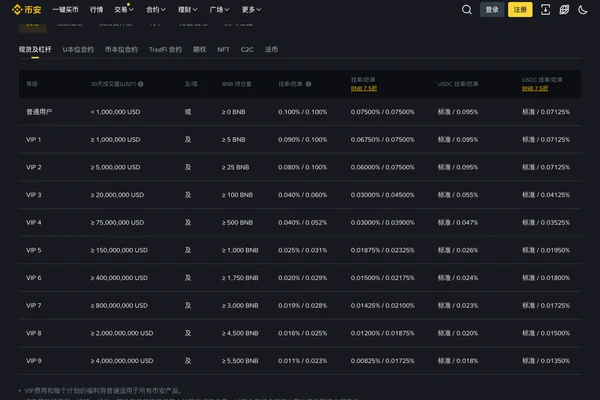
Task: Switch to the 法币 tab
Action: 271,49
